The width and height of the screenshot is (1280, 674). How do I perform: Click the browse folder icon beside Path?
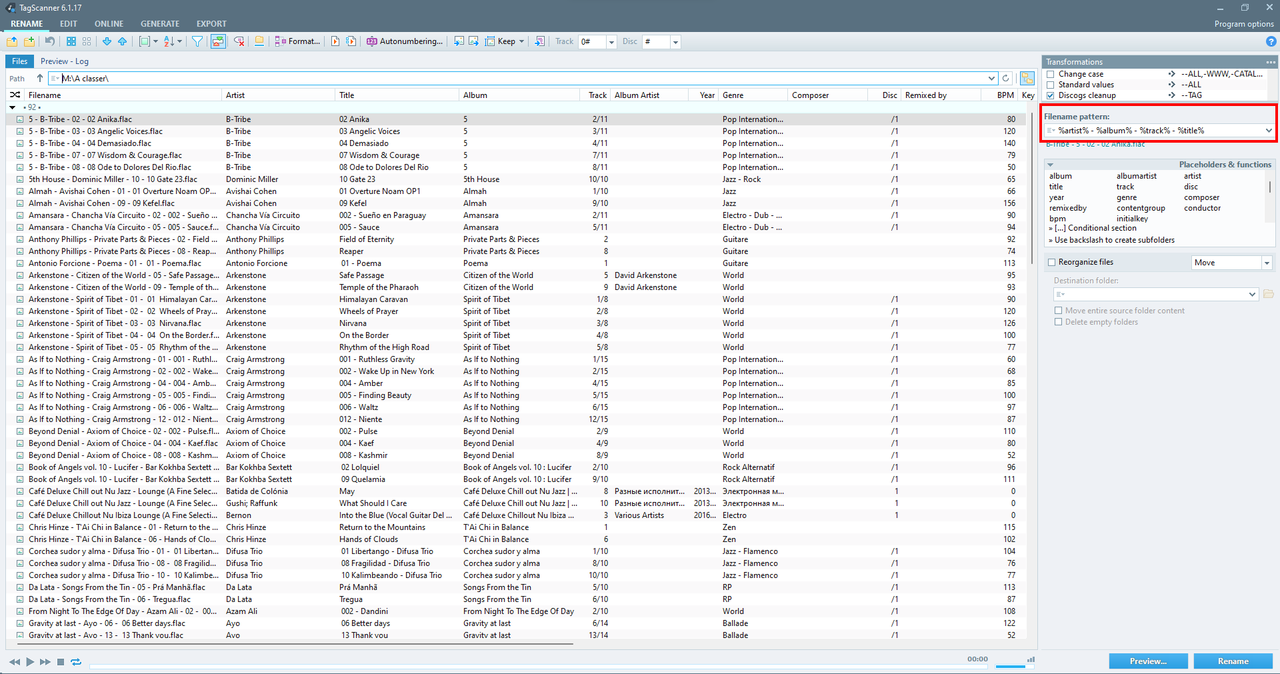pyautogui.click(x=1027, y=78)
